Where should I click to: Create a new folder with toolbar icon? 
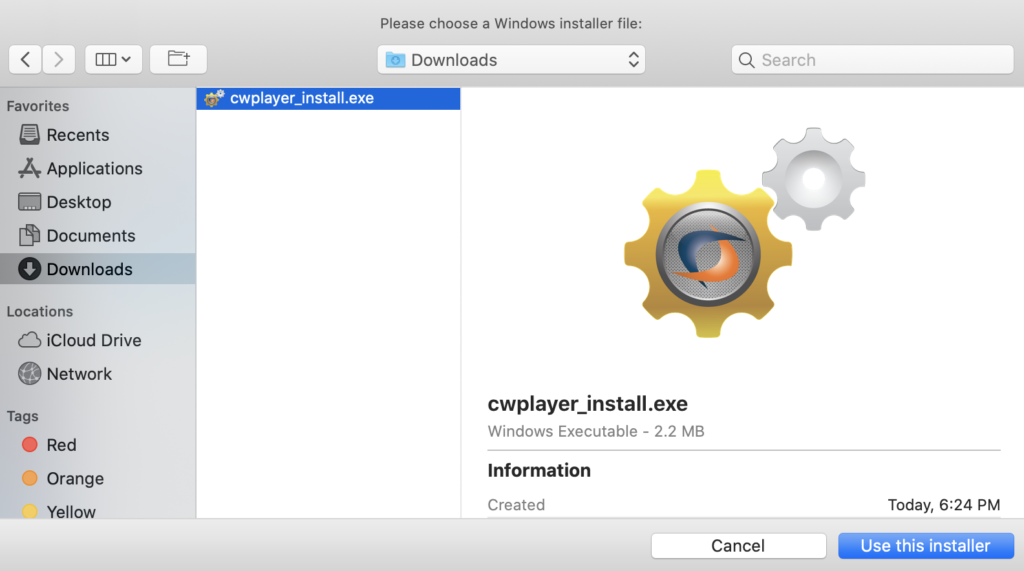[x=178, y=59]
